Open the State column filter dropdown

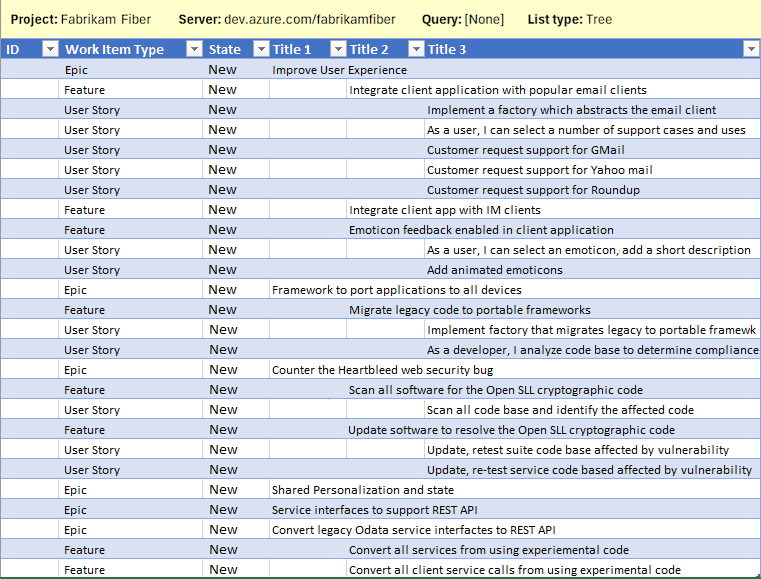[x=261, y=49]
